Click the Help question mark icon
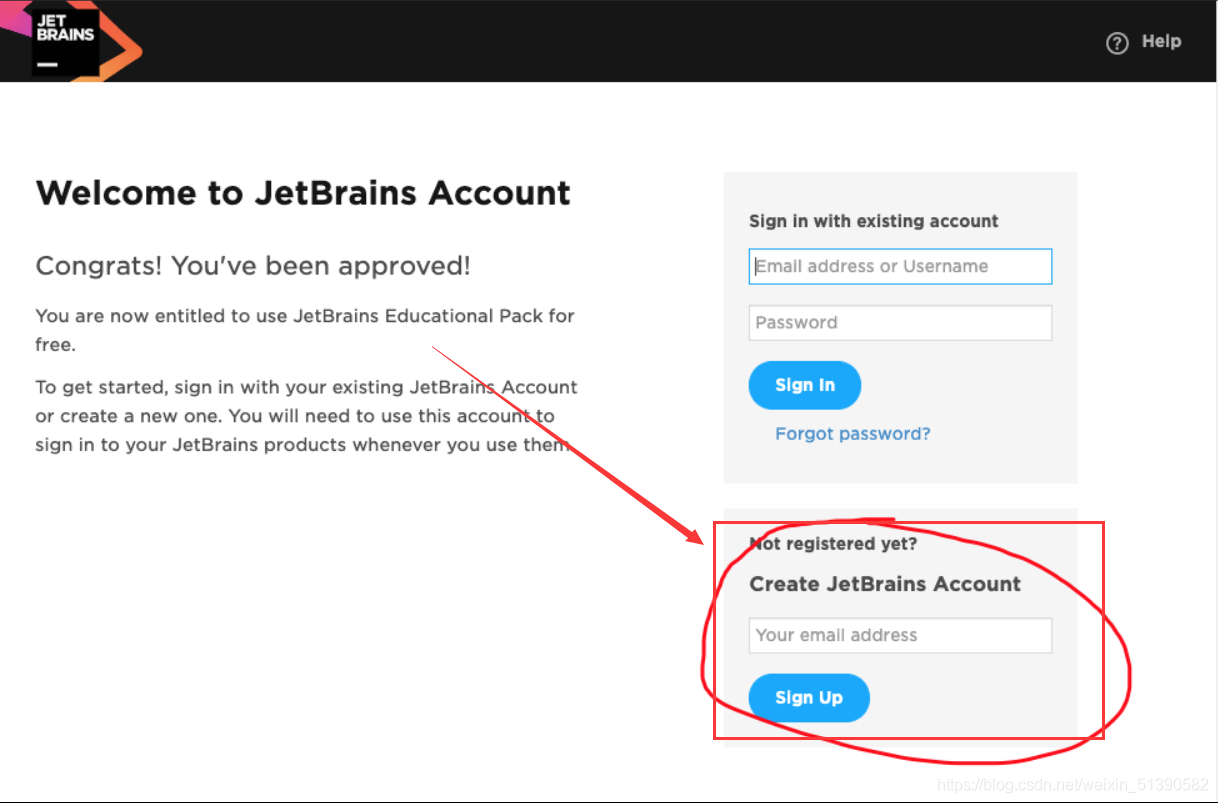 tap(1117, 43)
